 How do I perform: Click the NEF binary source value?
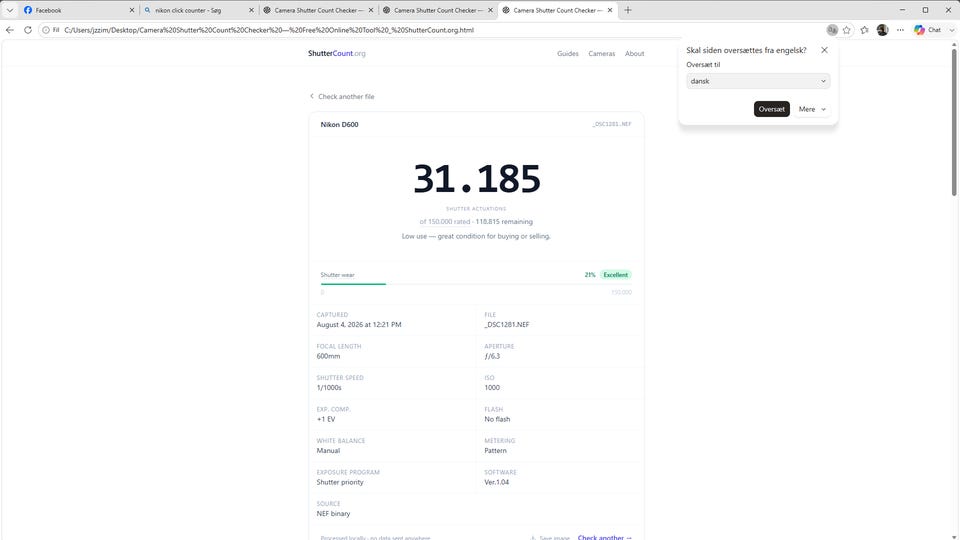[334, 514]
